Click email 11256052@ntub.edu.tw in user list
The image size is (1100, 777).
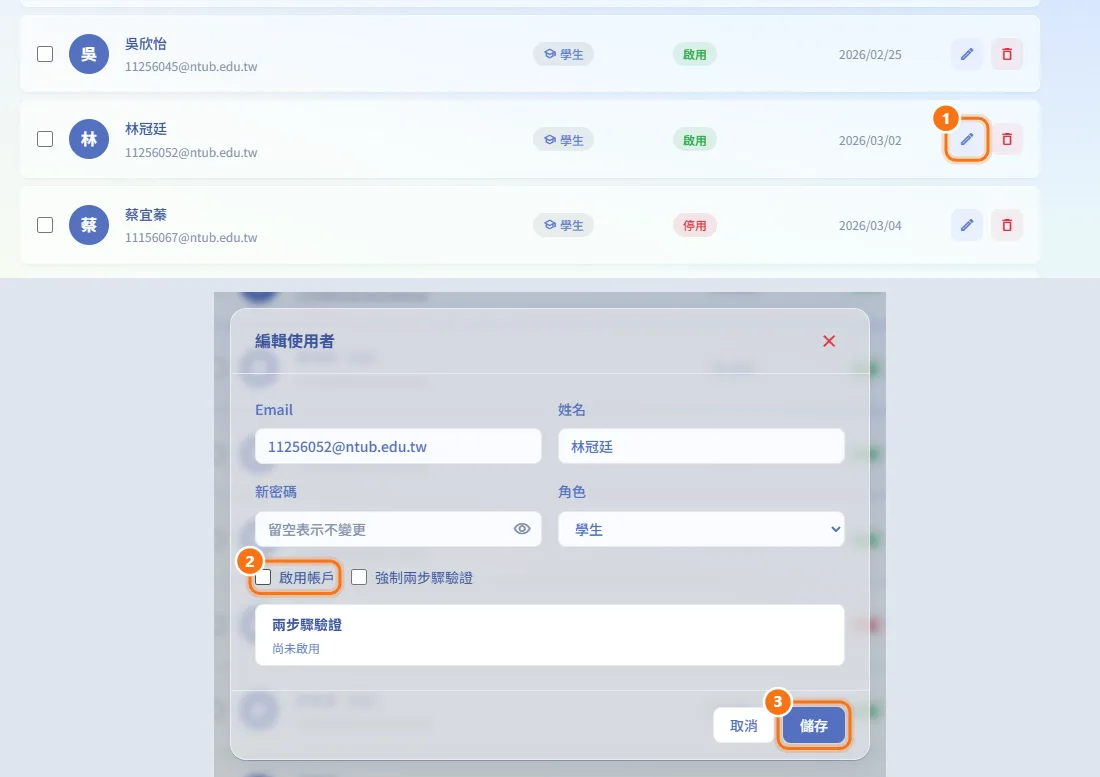pyautogui.click(x=191, y=152)
